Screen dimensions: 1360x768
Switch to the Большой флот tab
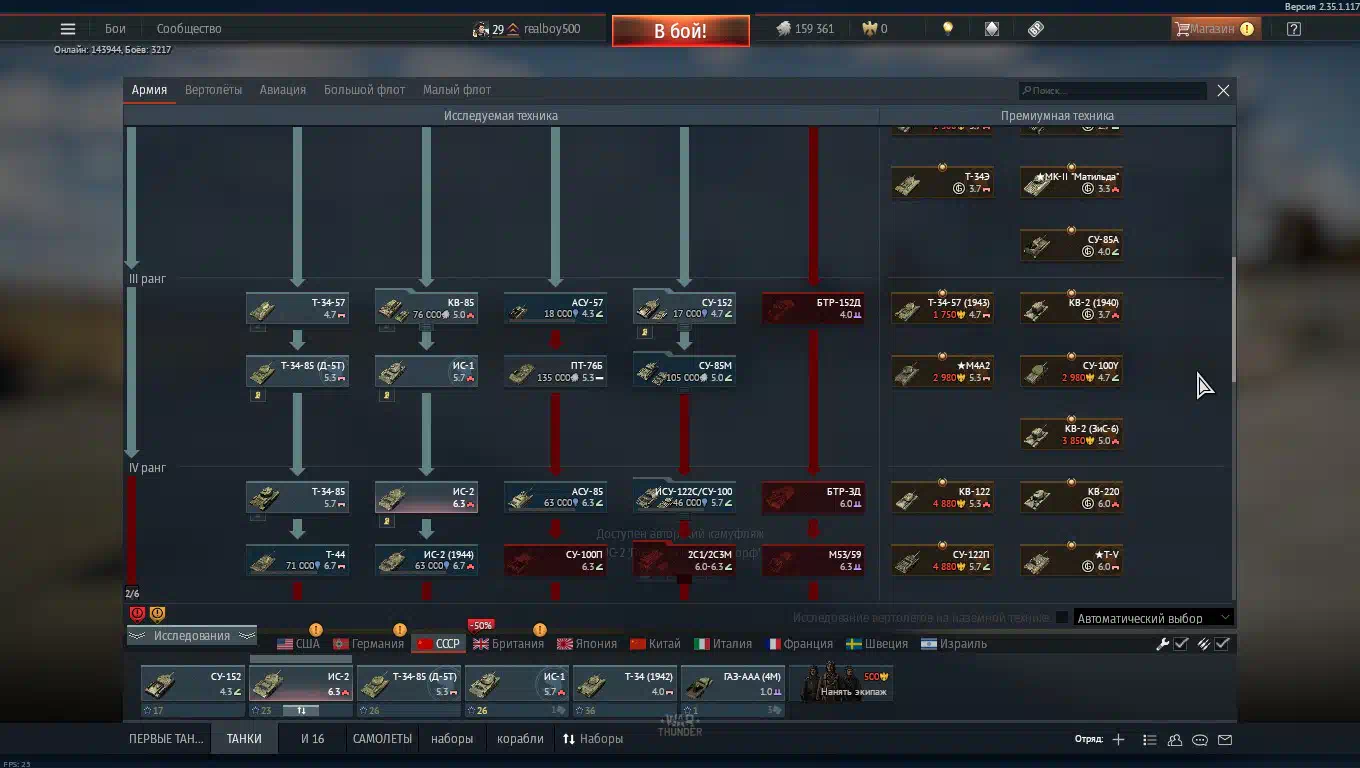(x=364, y=90)
